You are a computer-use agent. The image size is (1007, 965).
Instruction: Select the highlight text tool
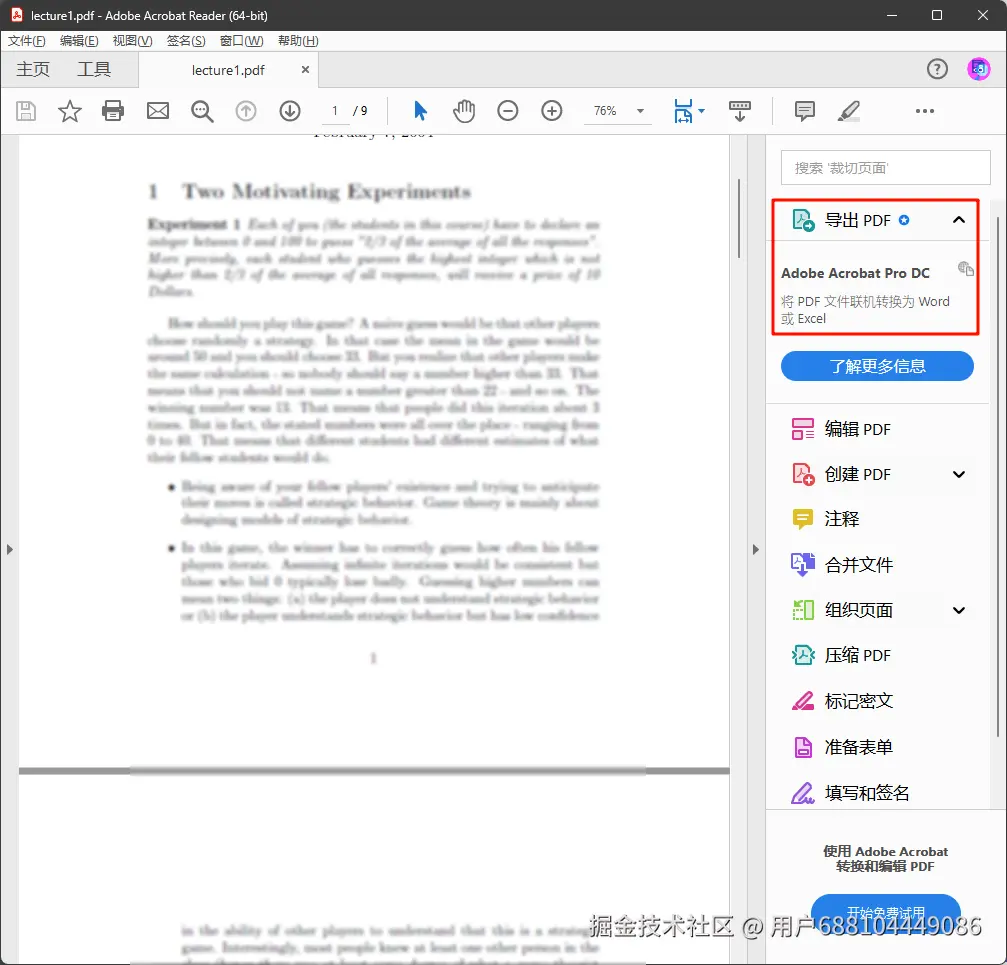pyautogui.click(x=848, y=111)
